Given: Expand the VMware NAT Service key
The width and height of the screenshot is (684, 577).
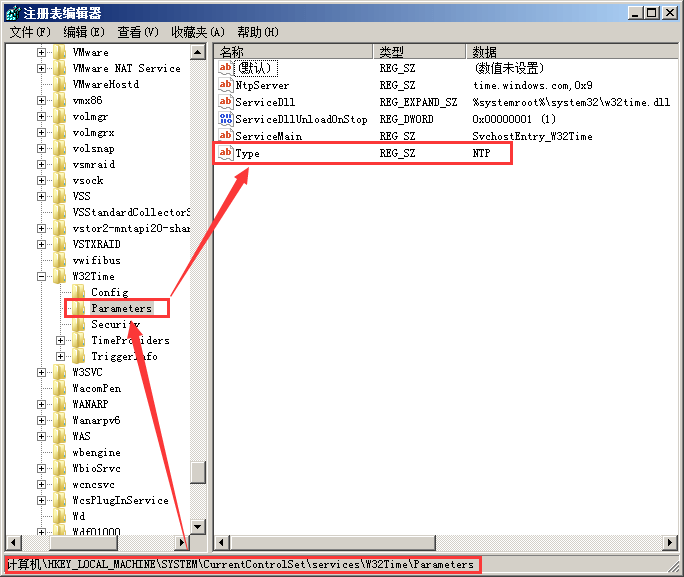Looking at the screenshot, I should [x=42, y=68].
